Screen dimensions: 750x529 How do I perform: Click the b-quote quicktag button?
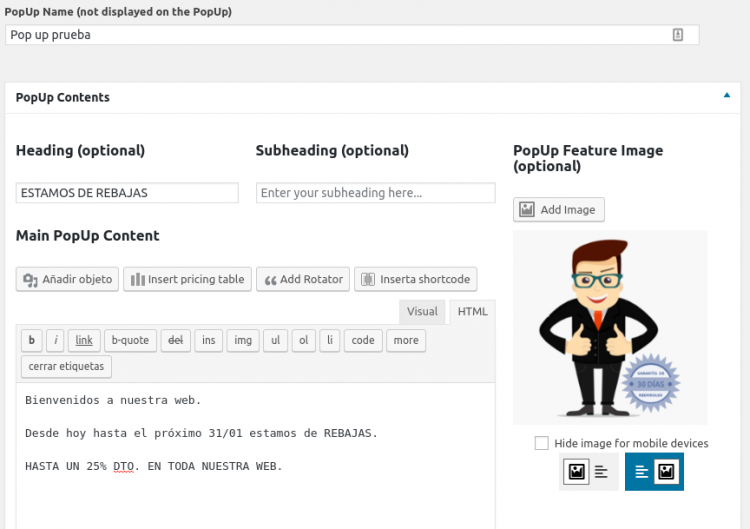(x=130, y=340)
